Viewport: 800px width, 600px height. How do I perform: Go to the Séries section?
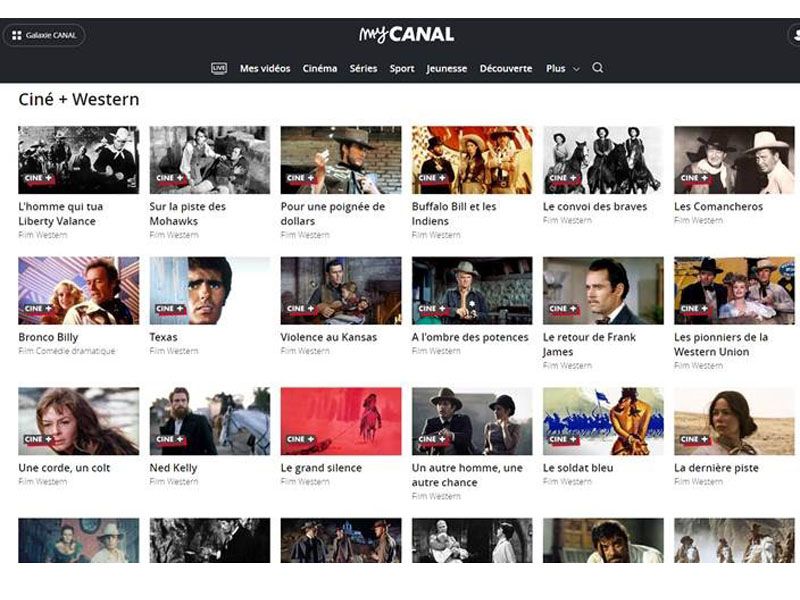(x=363, y=68)
